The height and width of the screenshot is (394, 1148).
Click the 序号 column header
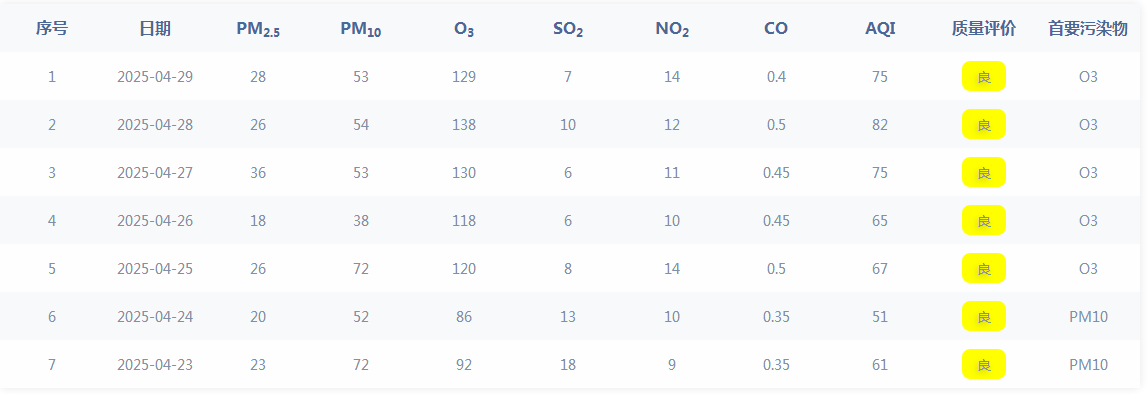click(52, 29)
